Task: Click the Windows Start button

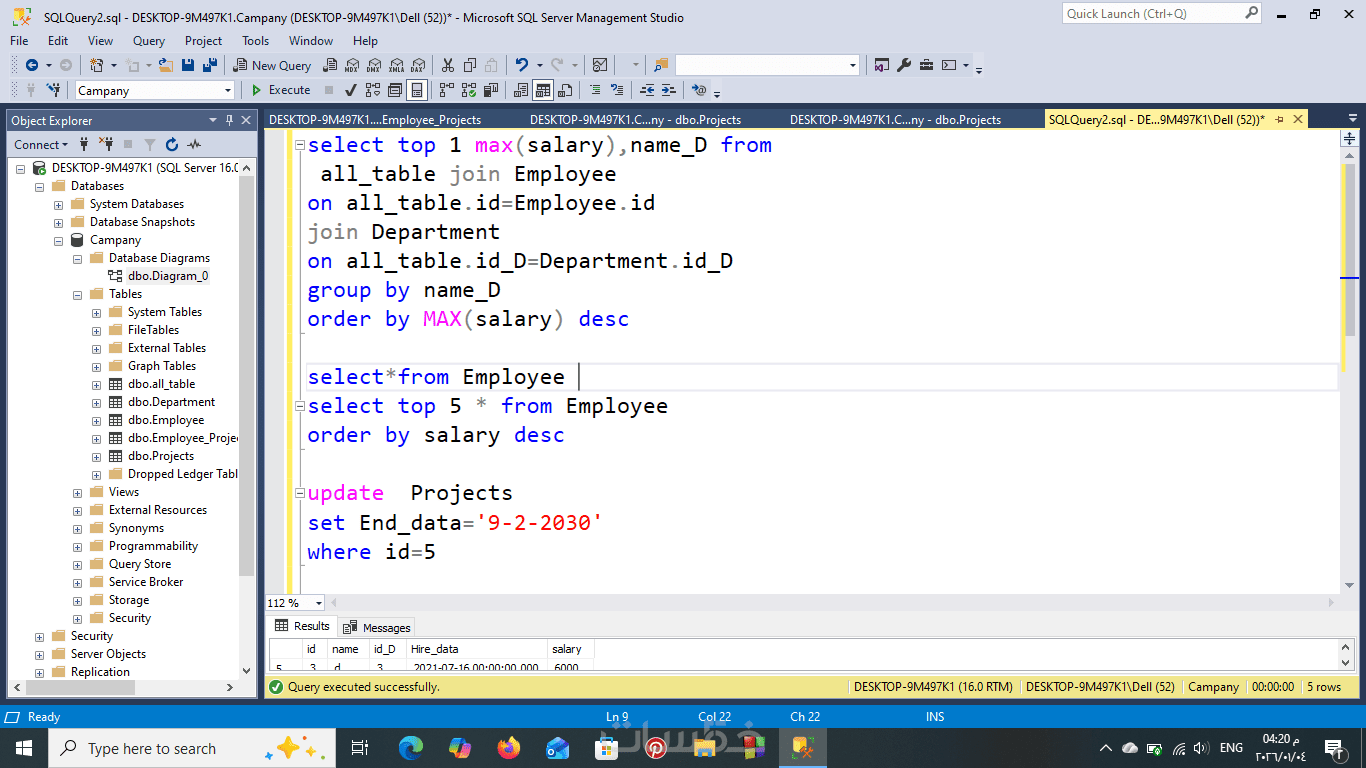Action: pyautogui.click(x=23, y=748)
